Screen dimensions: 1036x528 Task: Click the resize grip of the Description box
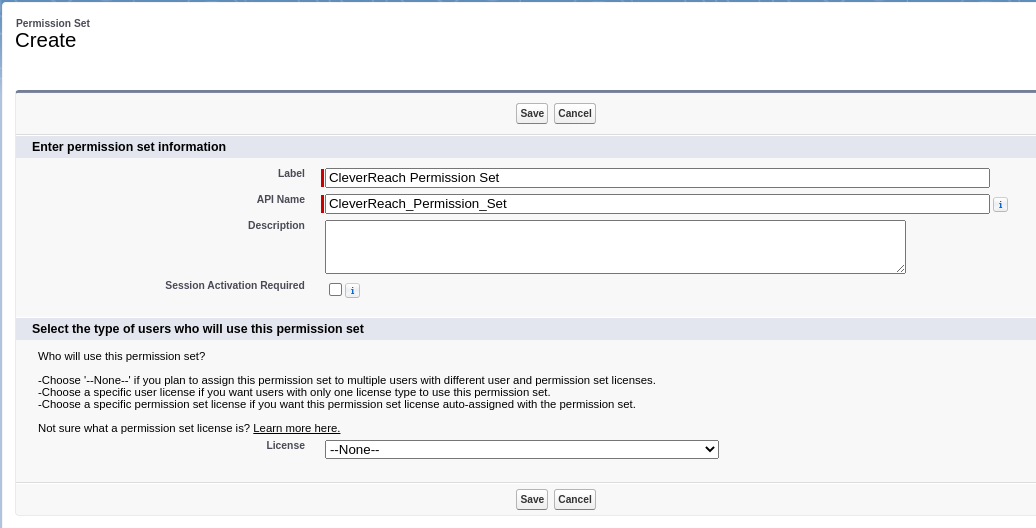tap(901, 268)
